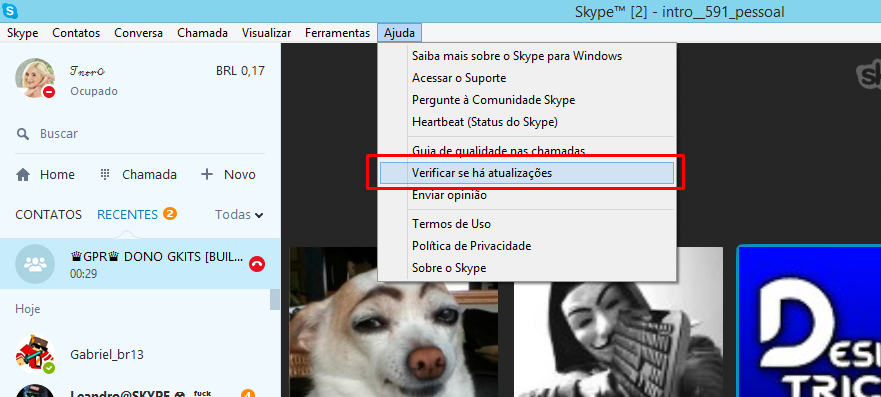This screenshot has height=397, width=881.
Task: Open the GPR DONO GKITS group conversation
Action: [x=139, y=264]
